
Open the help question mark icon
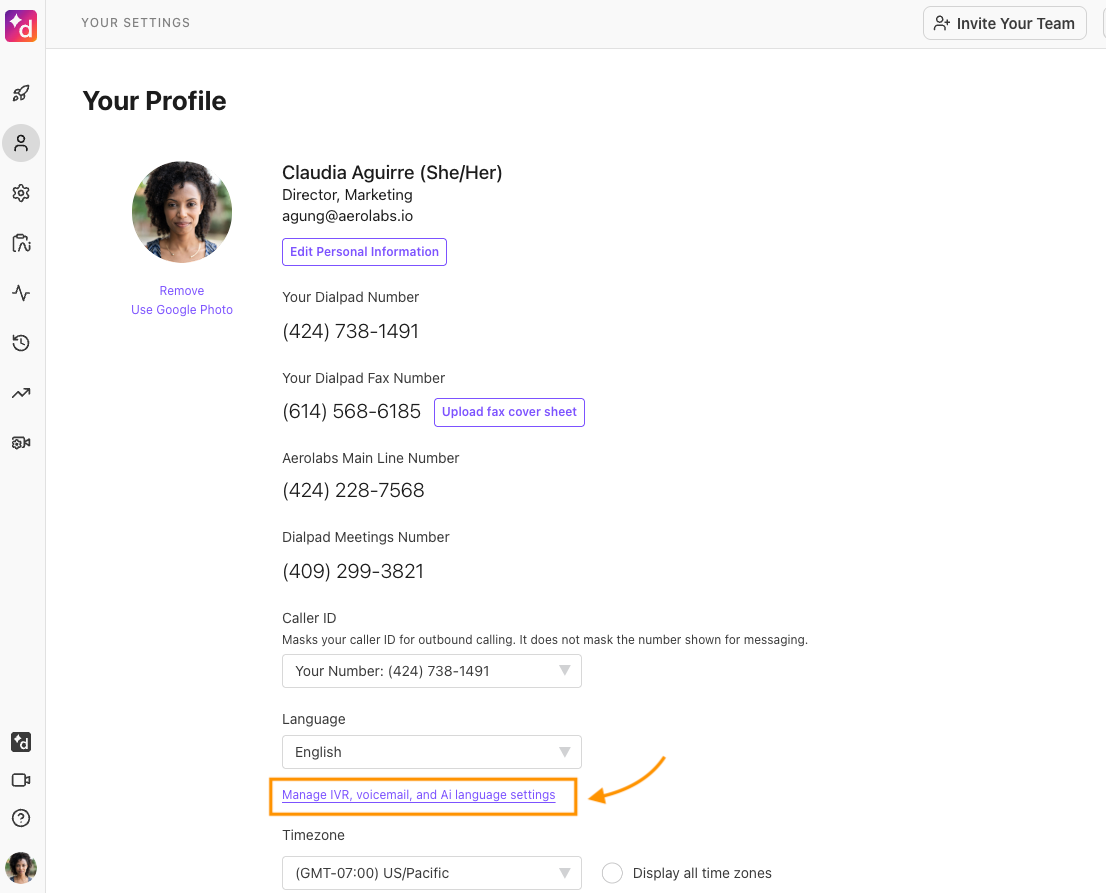coord(21,818)
